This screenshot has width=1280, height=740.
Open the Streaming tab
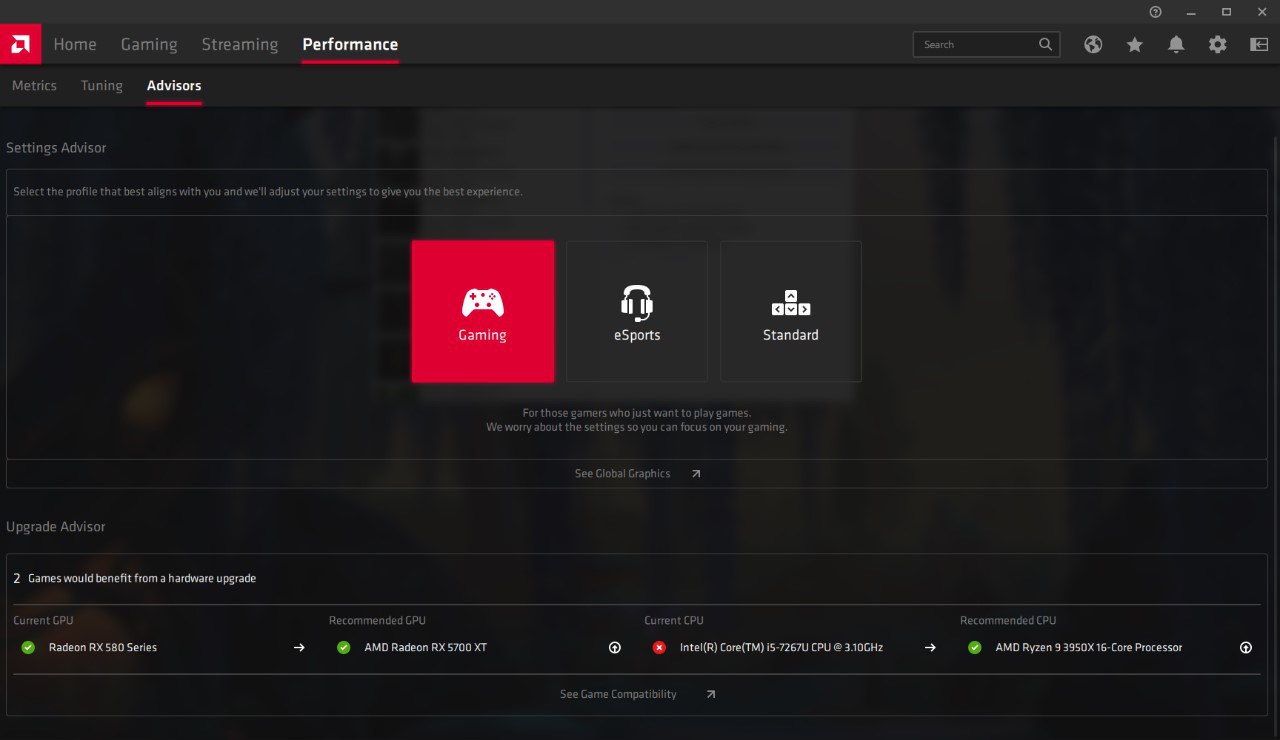click(240, 44)
